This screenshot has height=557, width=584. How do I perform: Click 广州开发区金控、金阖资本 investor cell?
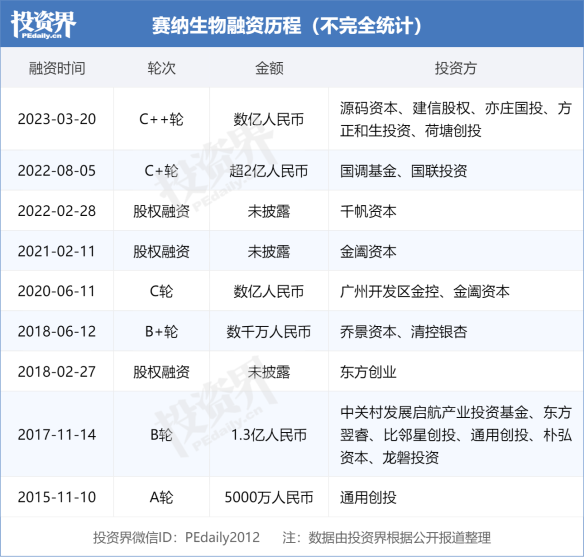425,292
